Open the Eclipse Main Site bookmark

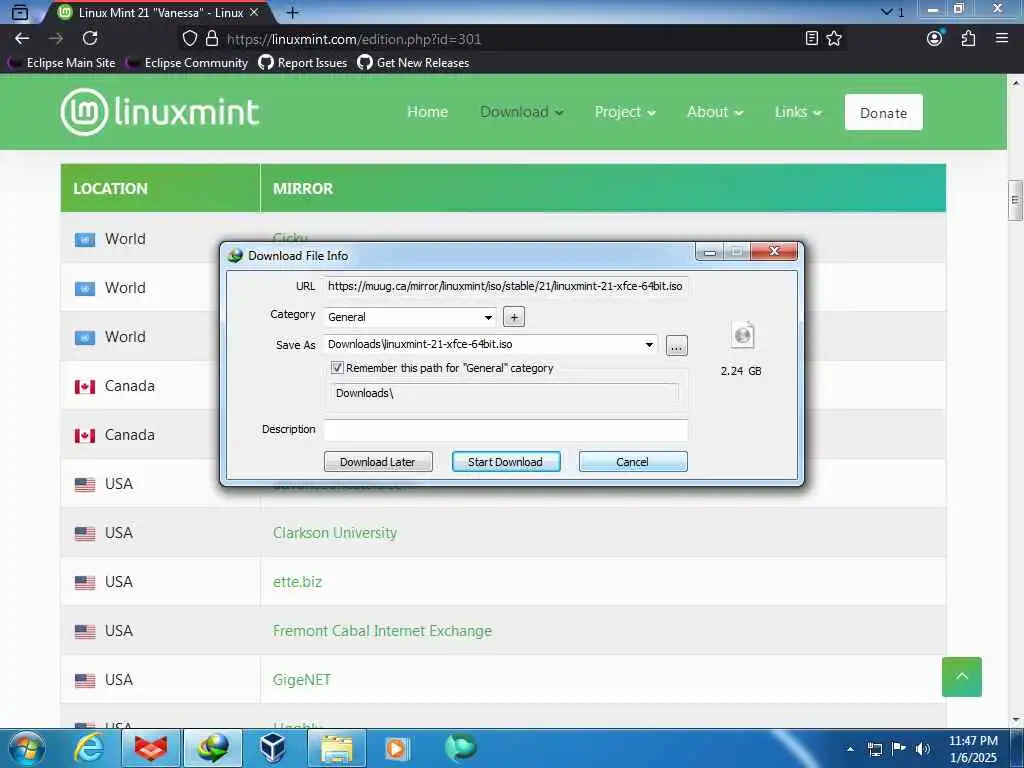tap(62, 63)
